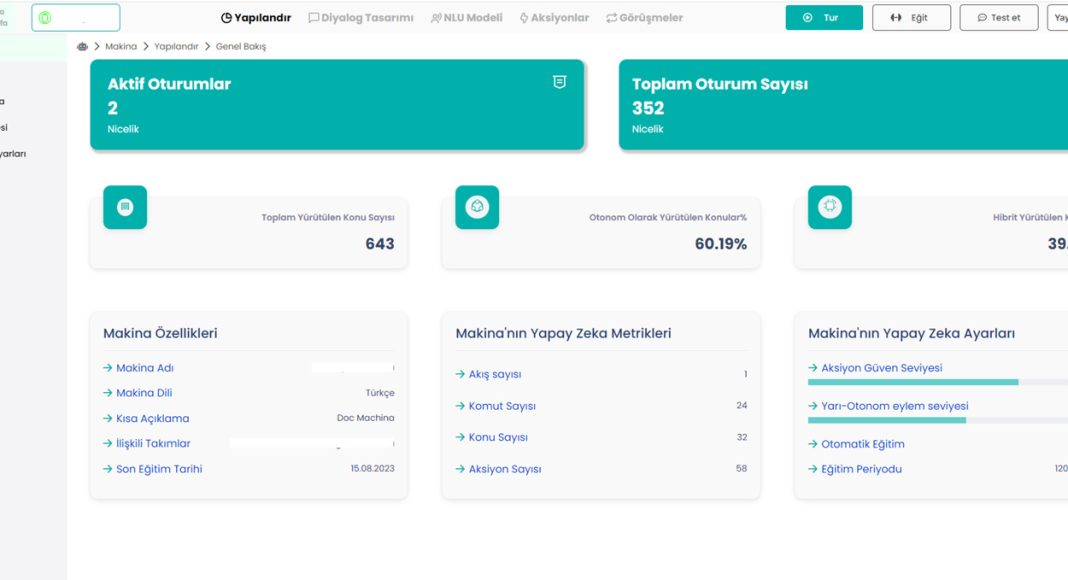
Task: Click Son Eğitim Tarihi entry
Action: pos(249,468)
